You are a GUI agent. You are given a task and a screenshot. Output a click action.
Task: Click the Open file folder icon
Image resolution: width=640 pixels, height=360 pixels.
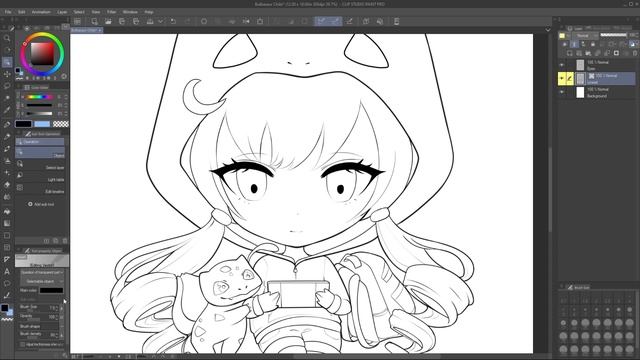click(108, 21)
